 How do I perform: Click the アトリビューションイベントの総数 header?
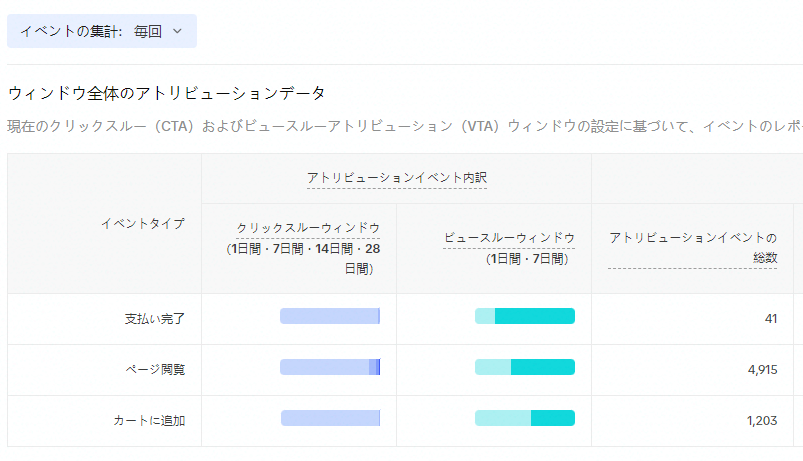(x=692, y=246)
